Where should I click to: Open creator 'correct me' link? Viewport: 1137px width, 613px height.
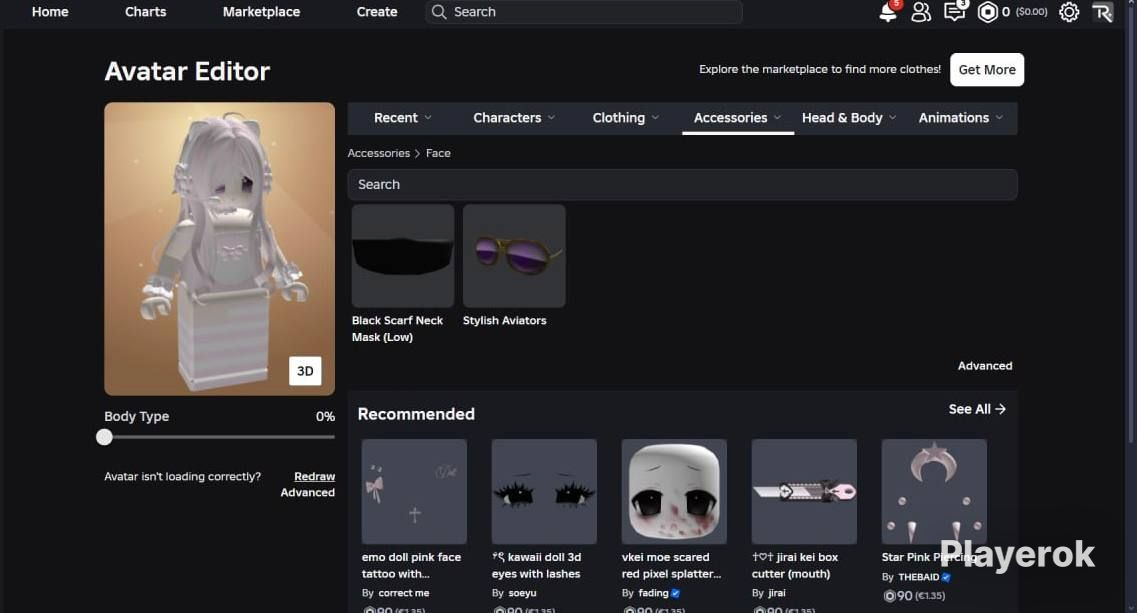tap(404, 593)
